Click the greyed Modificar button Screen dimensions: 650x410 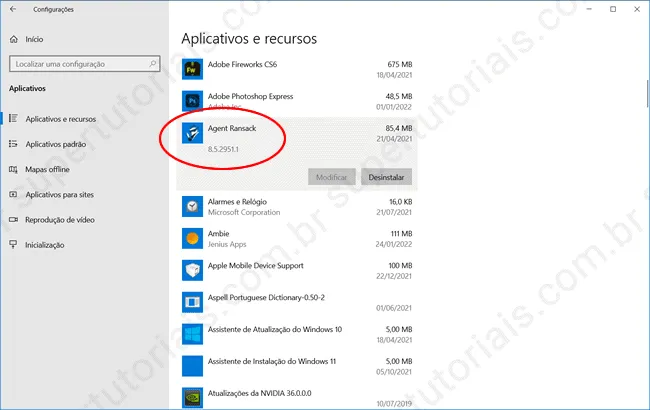332,177
